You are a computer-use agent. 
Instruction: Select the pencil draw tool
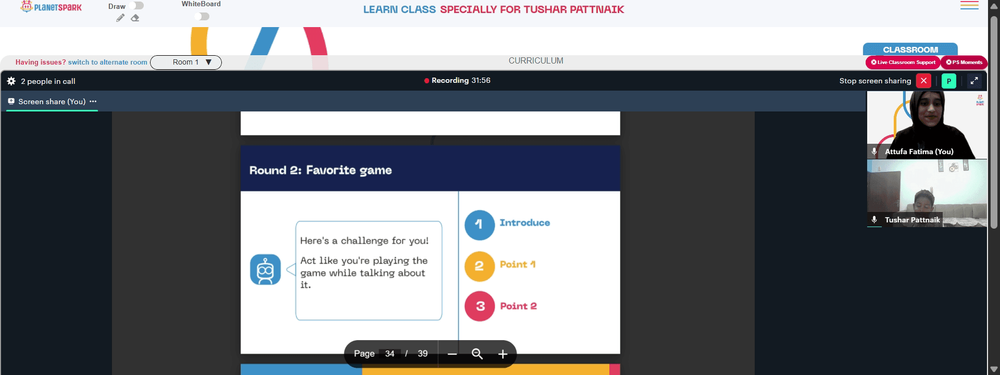coord(121,18)
